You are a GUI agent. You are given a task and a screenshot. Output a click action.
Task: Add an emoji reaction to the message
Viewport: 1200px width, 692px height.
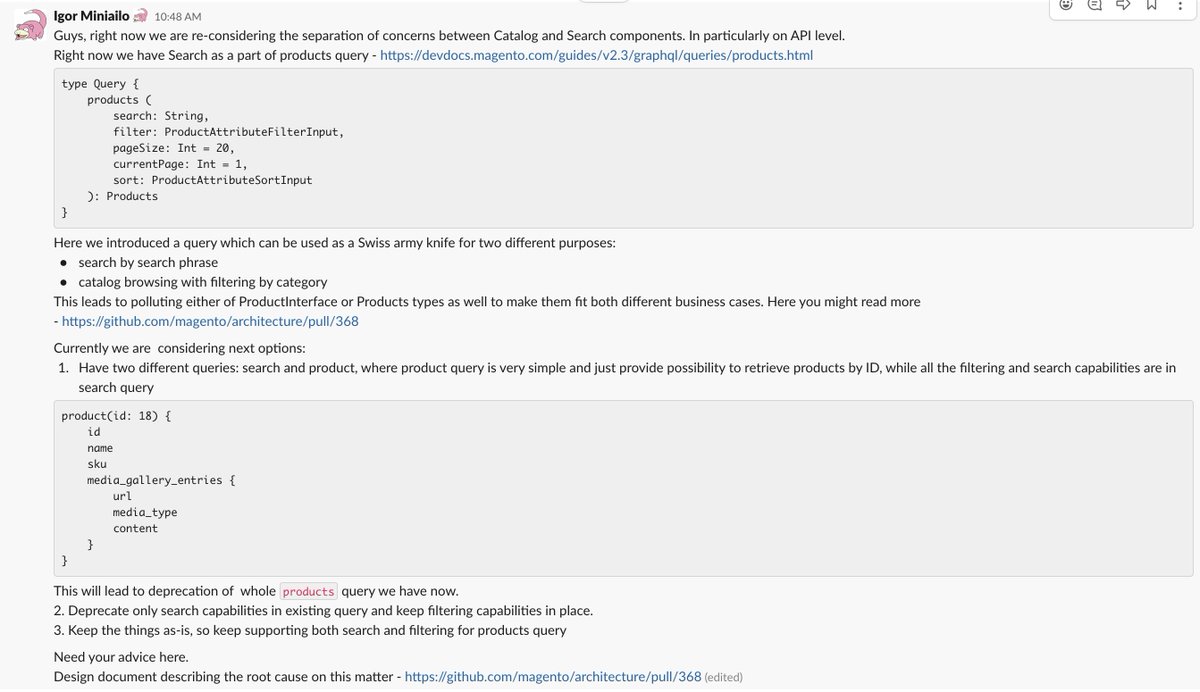coord(1066,5)
